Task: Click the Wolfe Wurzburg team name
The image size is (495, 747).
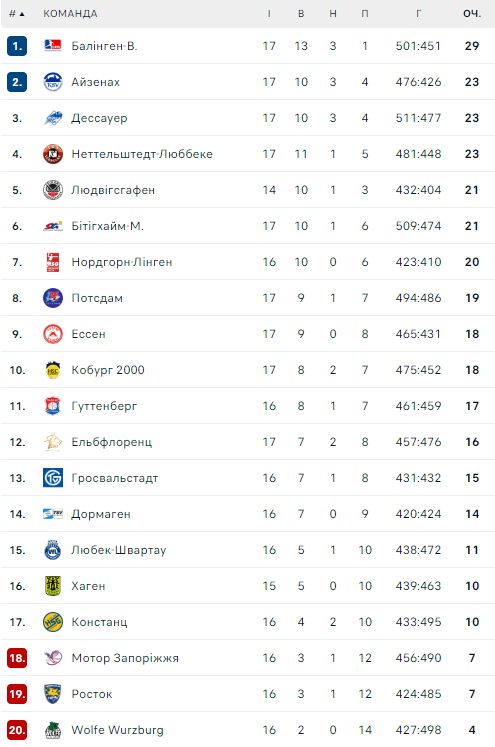Action: point(117,730)
